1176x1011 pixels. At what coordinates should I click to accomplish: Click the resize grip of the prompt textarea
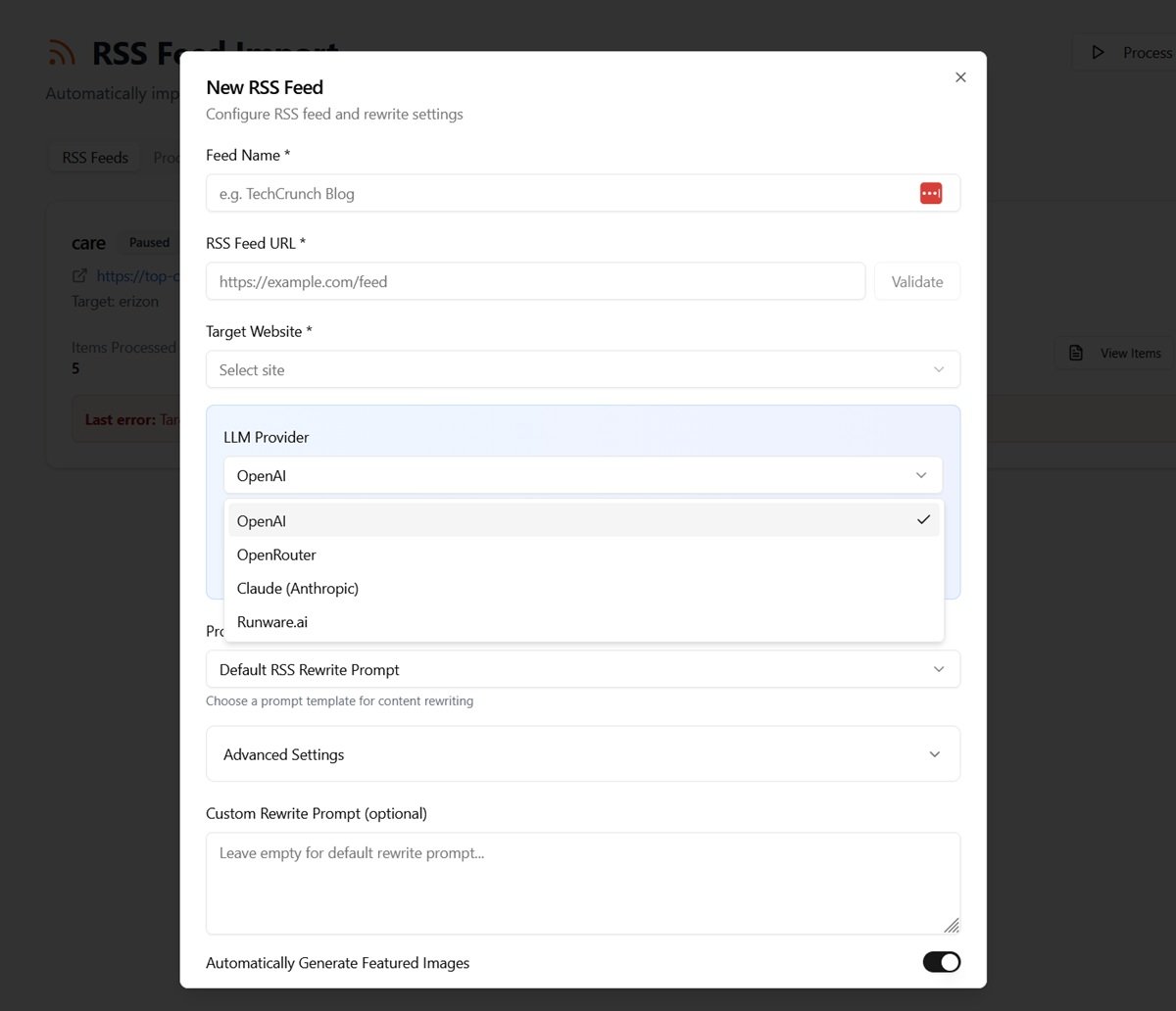951,925
